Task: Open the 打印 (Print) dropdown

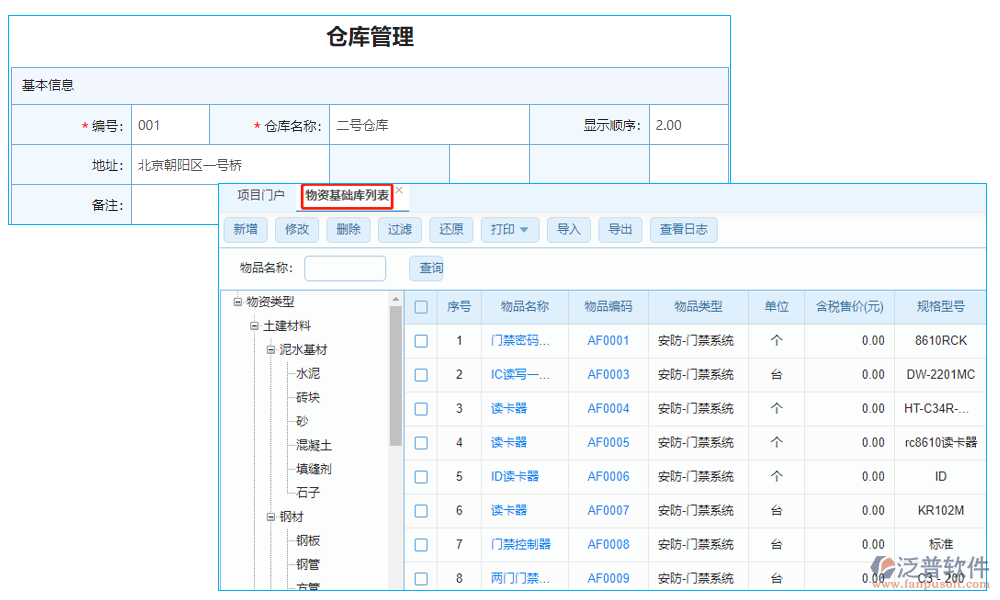Action: point(510,229)
